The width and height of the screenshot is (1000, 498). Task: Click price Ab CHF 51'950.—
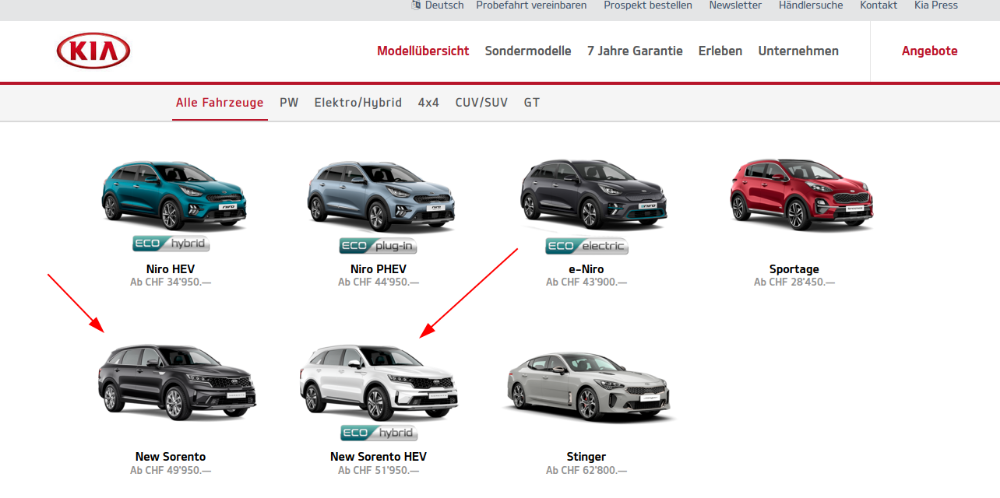tap(378, 471)
